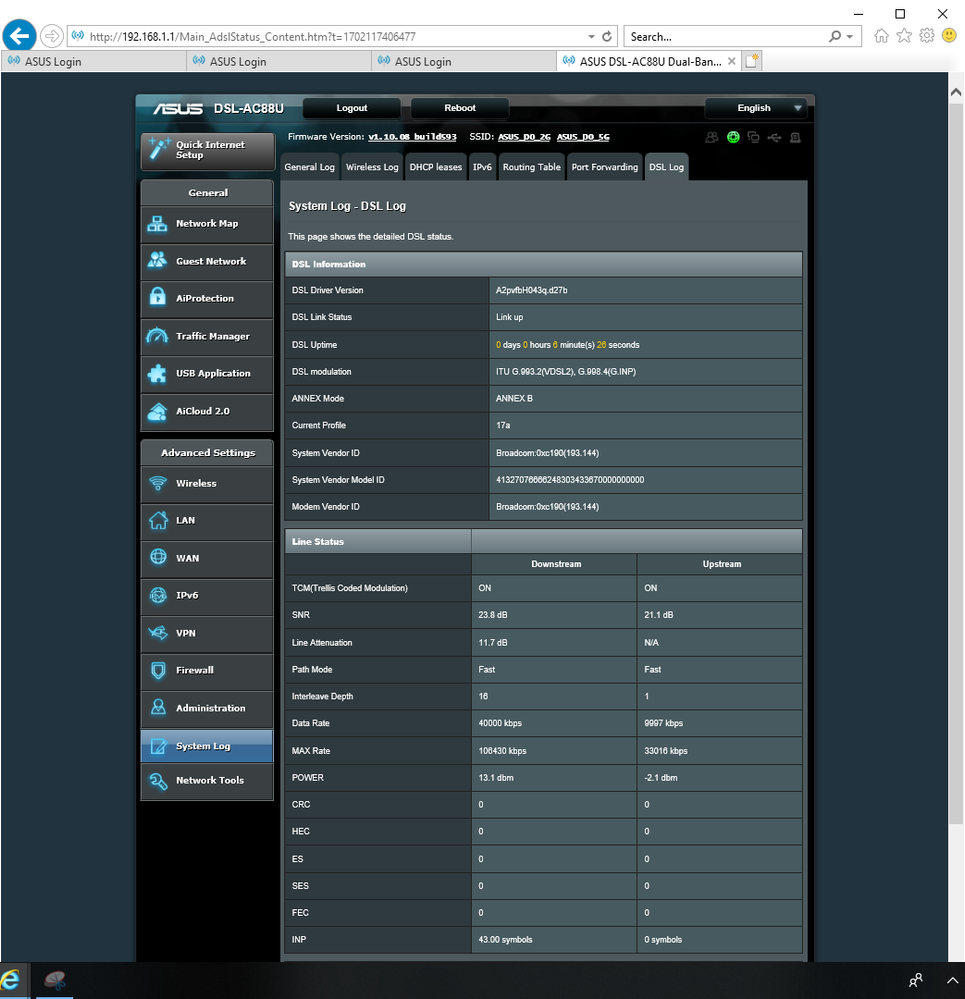Click the Network Map sidebar icon
The height and width of the screenshot is (999, 965).
(x=157, y=224)
